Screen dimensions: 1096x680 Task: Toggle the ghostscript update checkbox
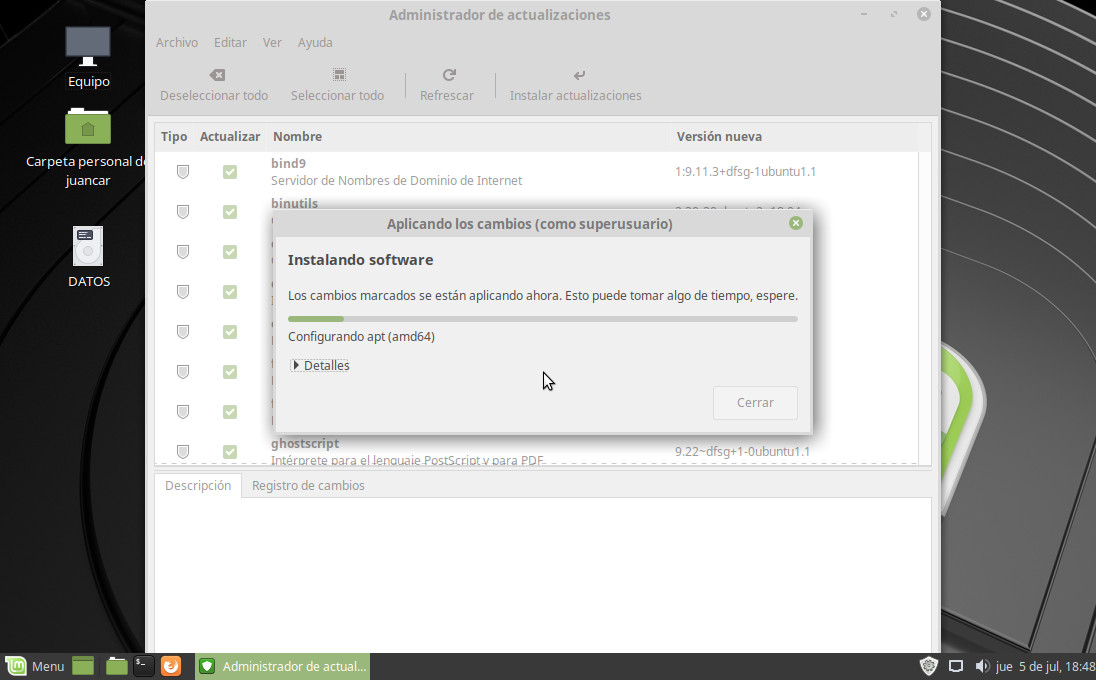click(x=230, y=452)
